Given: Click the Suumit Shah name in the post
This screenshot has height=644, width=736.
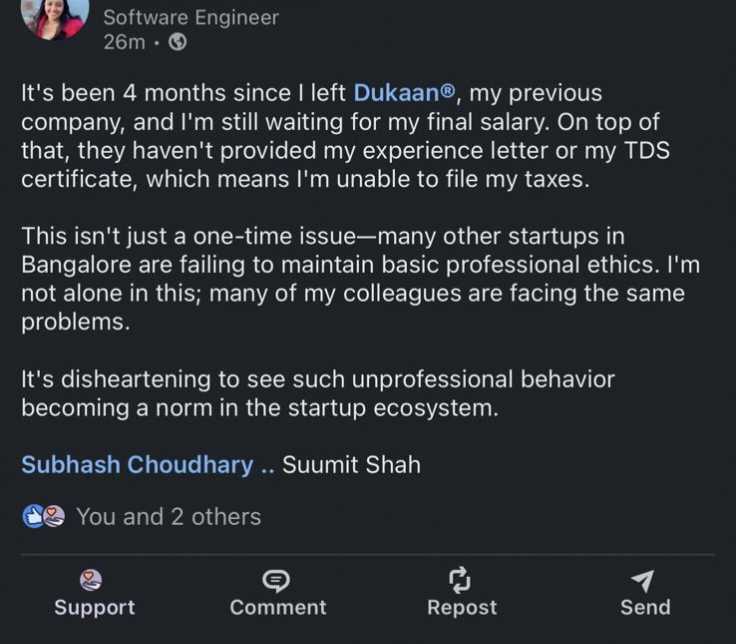Looking at the screenshot, I should click(351, 465).
